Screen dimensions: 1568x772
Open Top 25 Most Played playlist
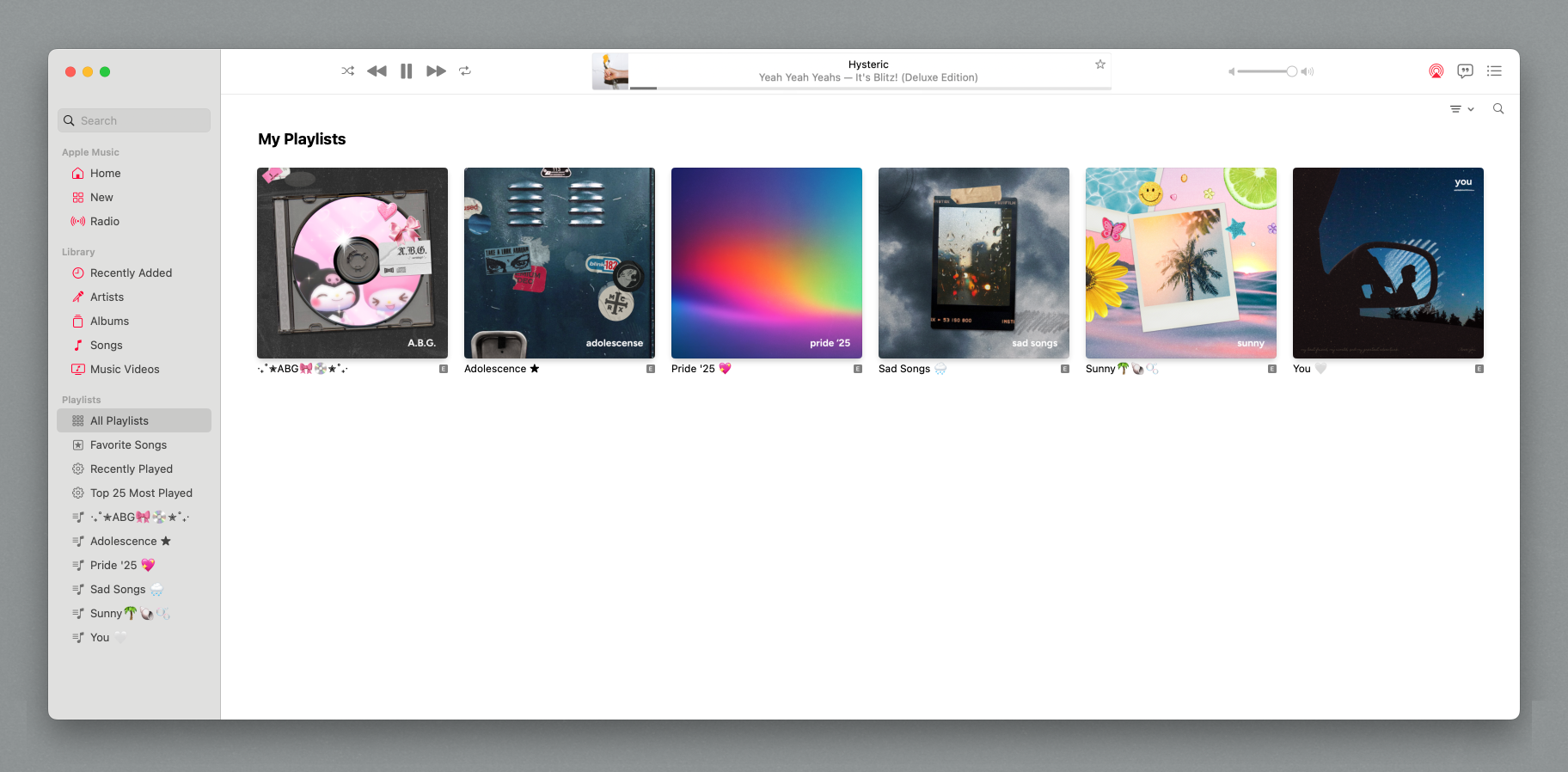[141, 493]
